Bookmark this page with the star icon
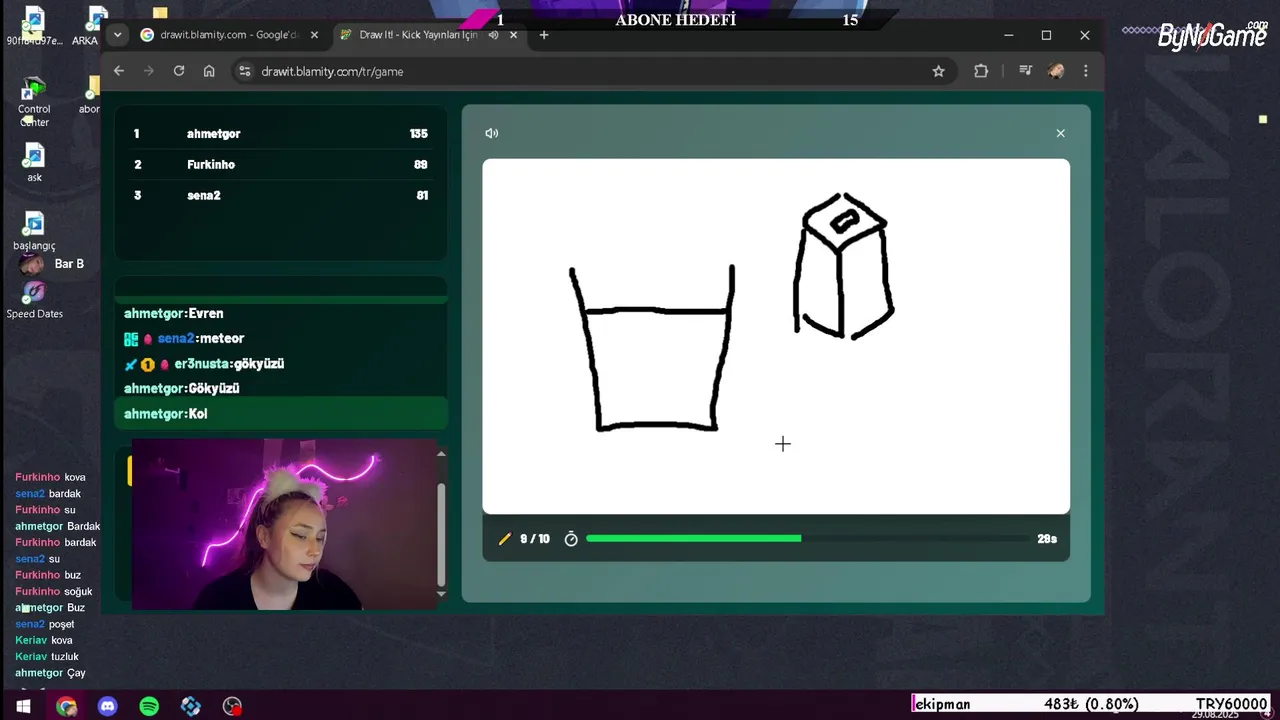 (938, 71)
